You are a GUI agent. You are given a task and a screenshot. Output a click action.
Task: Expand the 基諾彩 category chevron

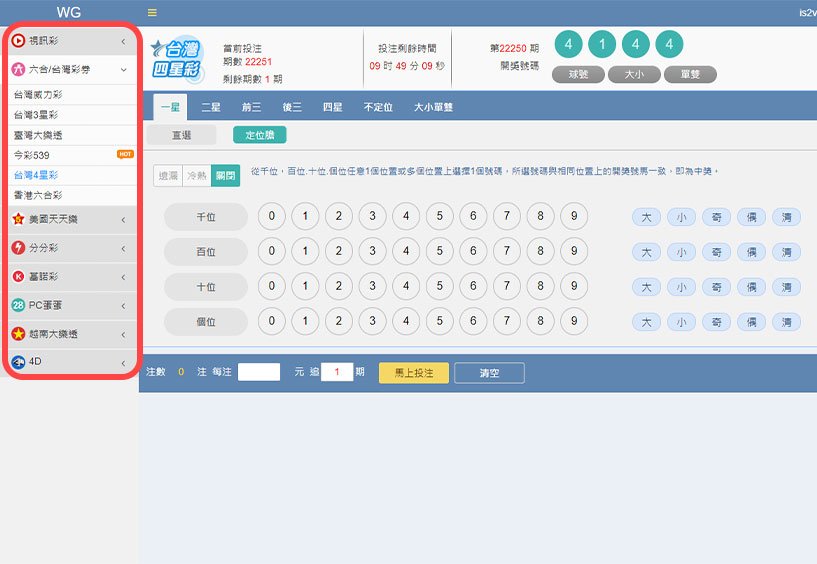pyautogui.click(x=123, y=277)
